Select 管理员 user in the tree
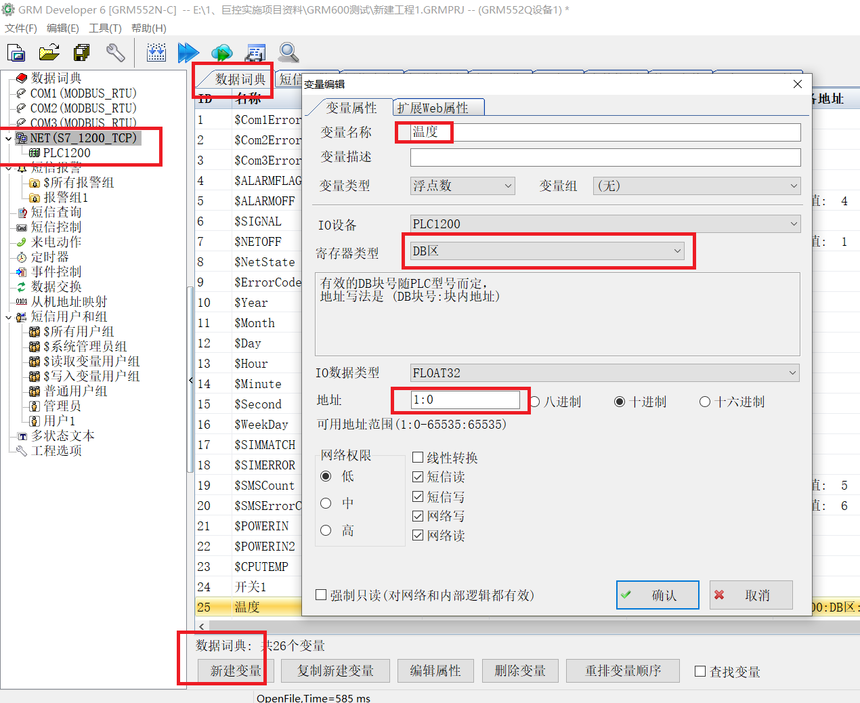 (x=62, y=406)
